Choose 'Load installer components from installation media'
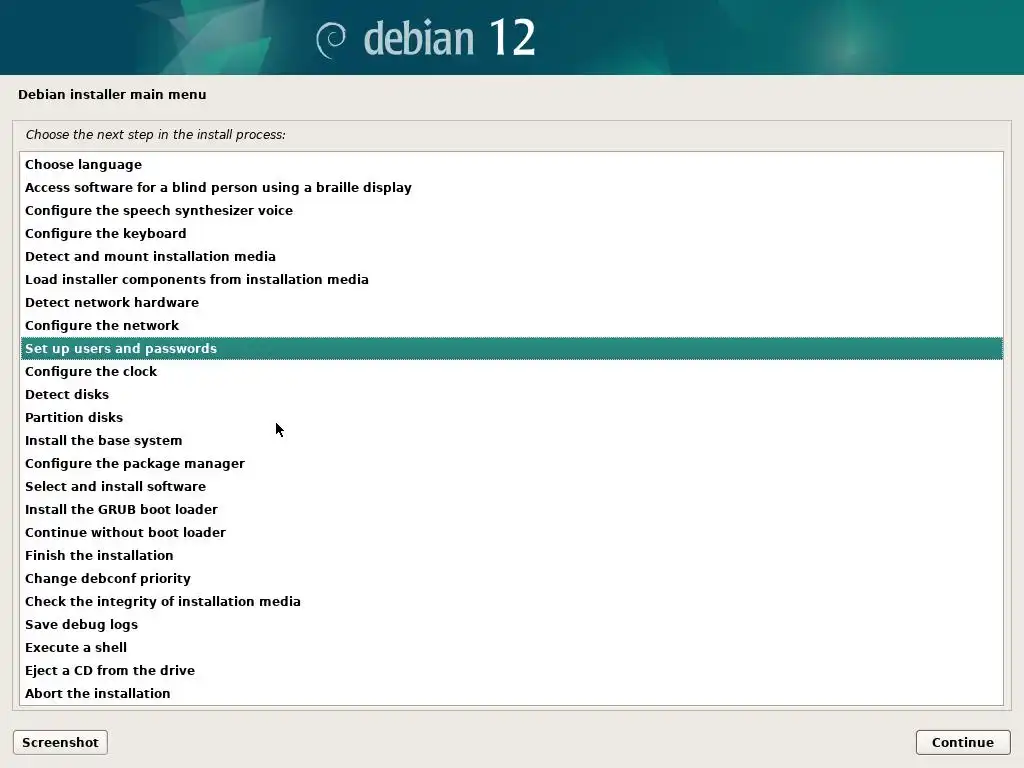 [511, 280]
